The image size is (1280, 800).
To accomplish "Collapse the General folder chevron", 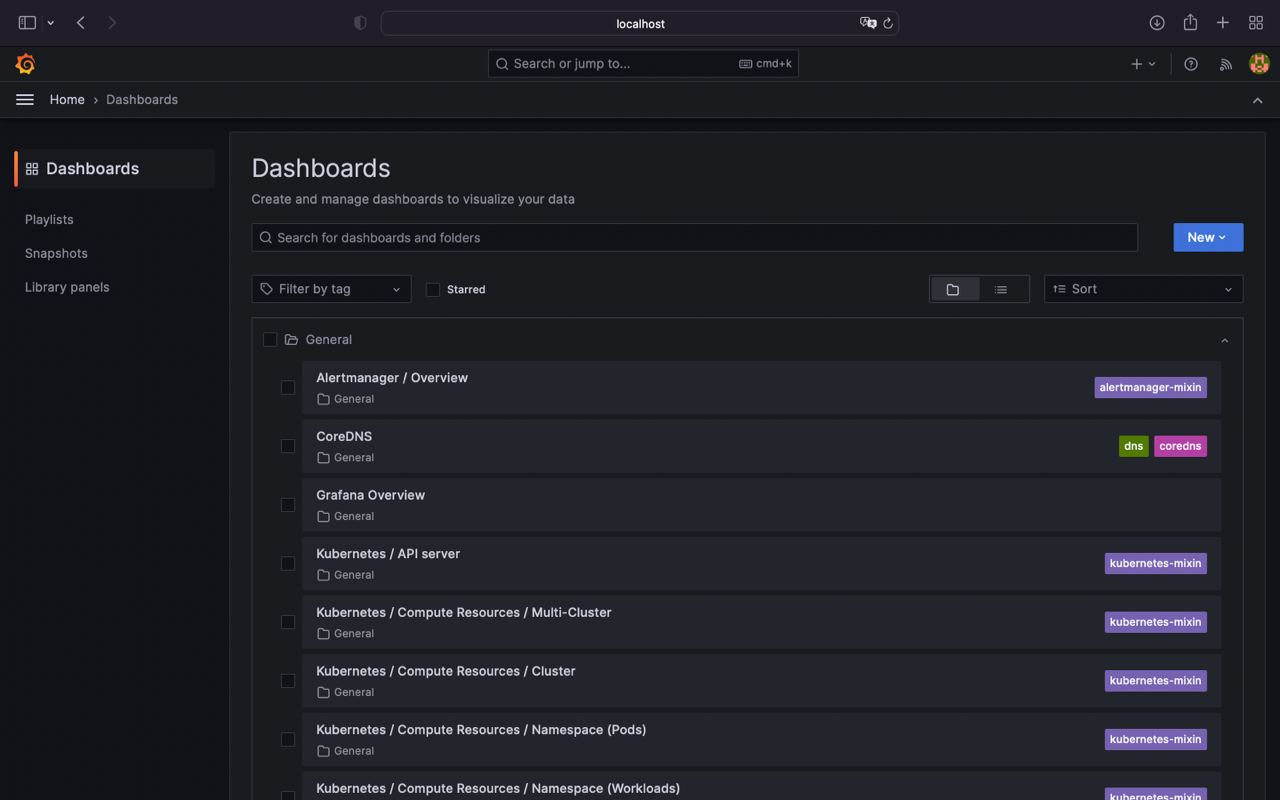I will click(x=1224, y=341).
